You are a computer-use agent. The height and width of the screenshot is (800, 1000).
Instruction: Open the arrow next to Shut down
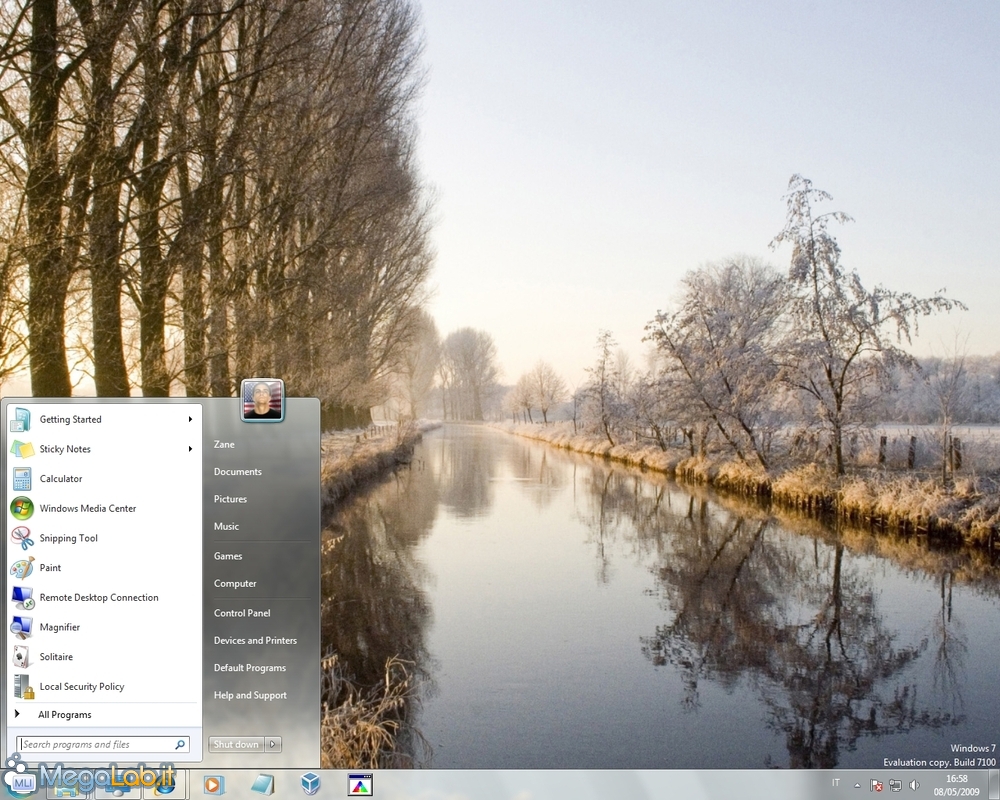click(x=274, y=744)
